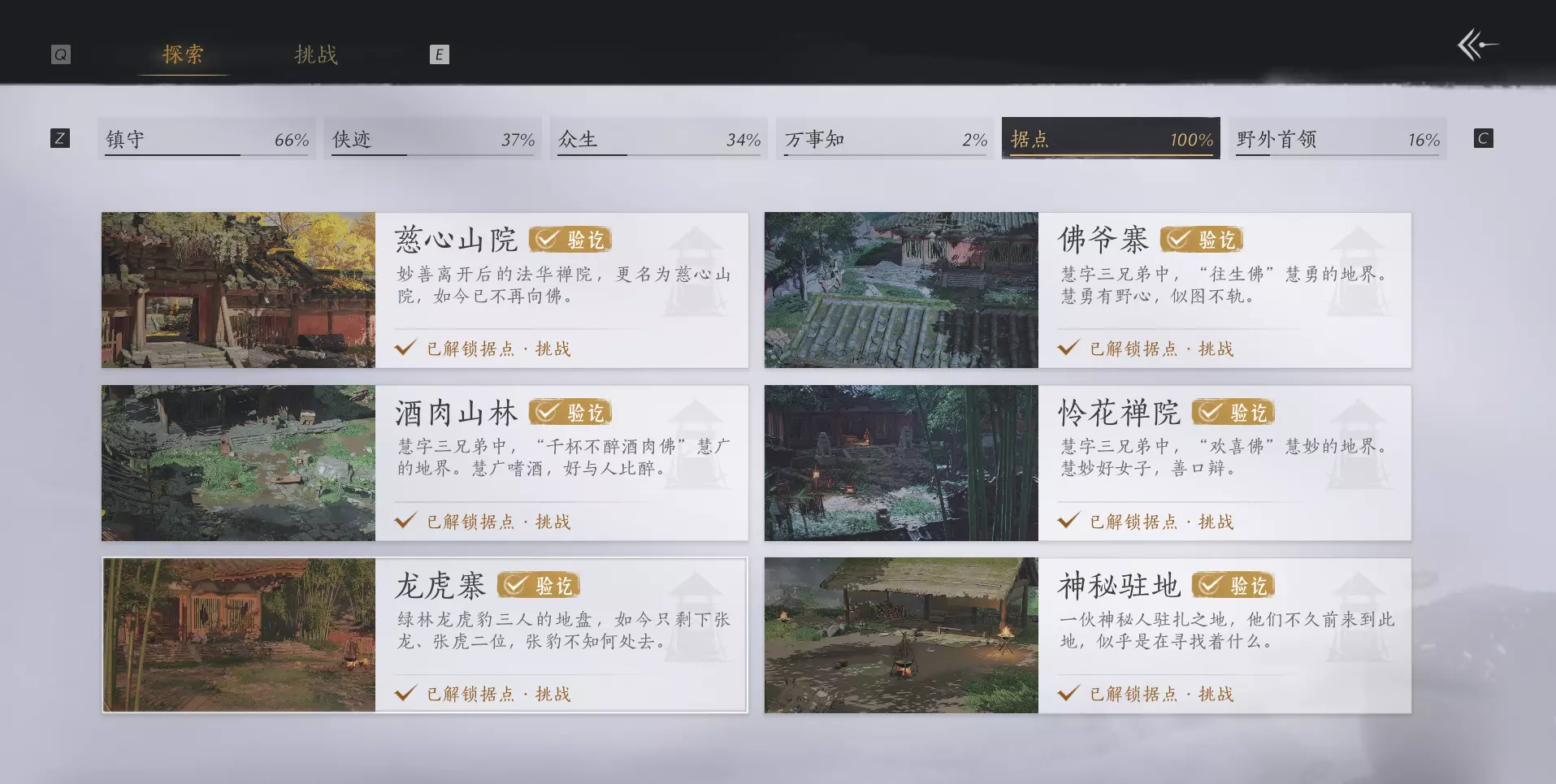Click the 佛爷寨 title text
Viewport: 1556px width, 784px height.
coord(1103,240)
